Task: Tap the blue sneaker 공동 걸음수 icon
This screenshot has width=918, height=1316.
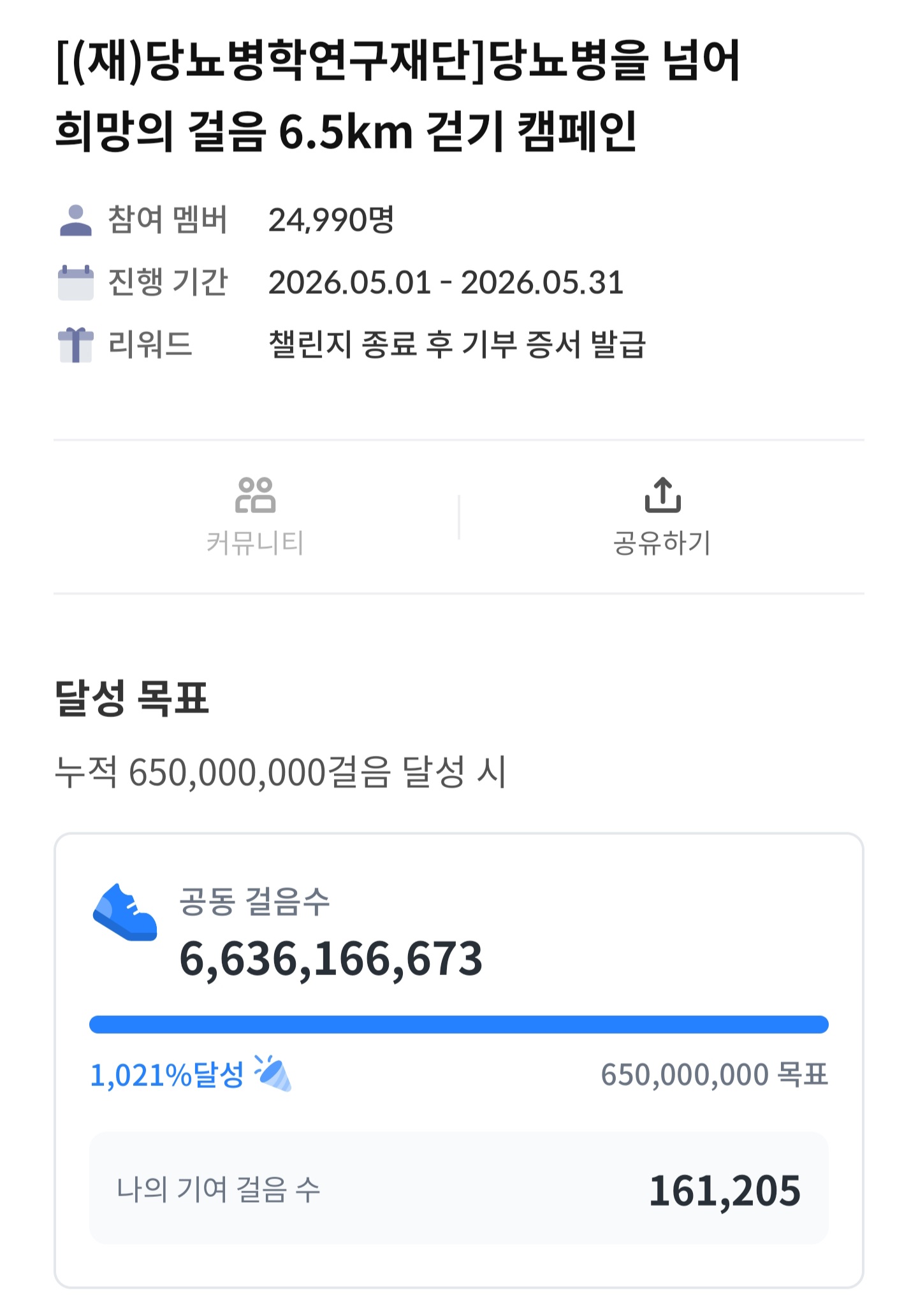Action: pos(125,913)
